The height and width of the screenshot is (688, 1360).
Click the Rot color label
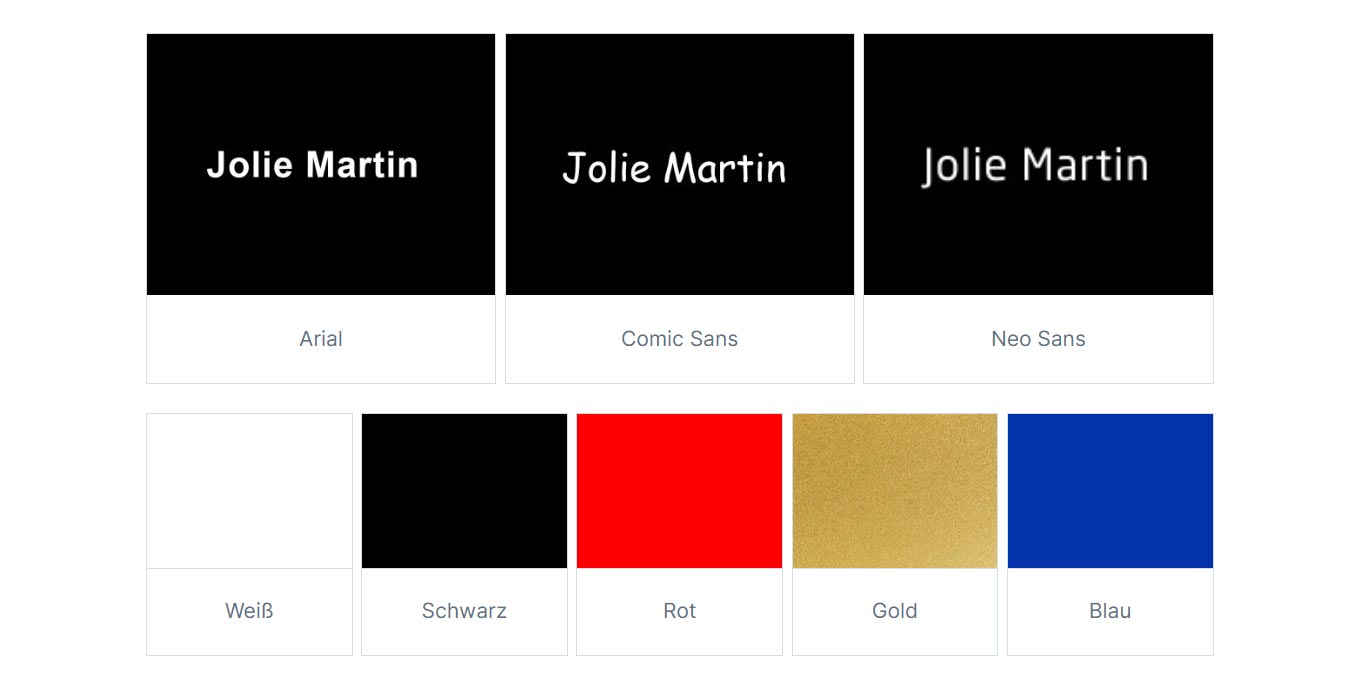tap(679, 611)
